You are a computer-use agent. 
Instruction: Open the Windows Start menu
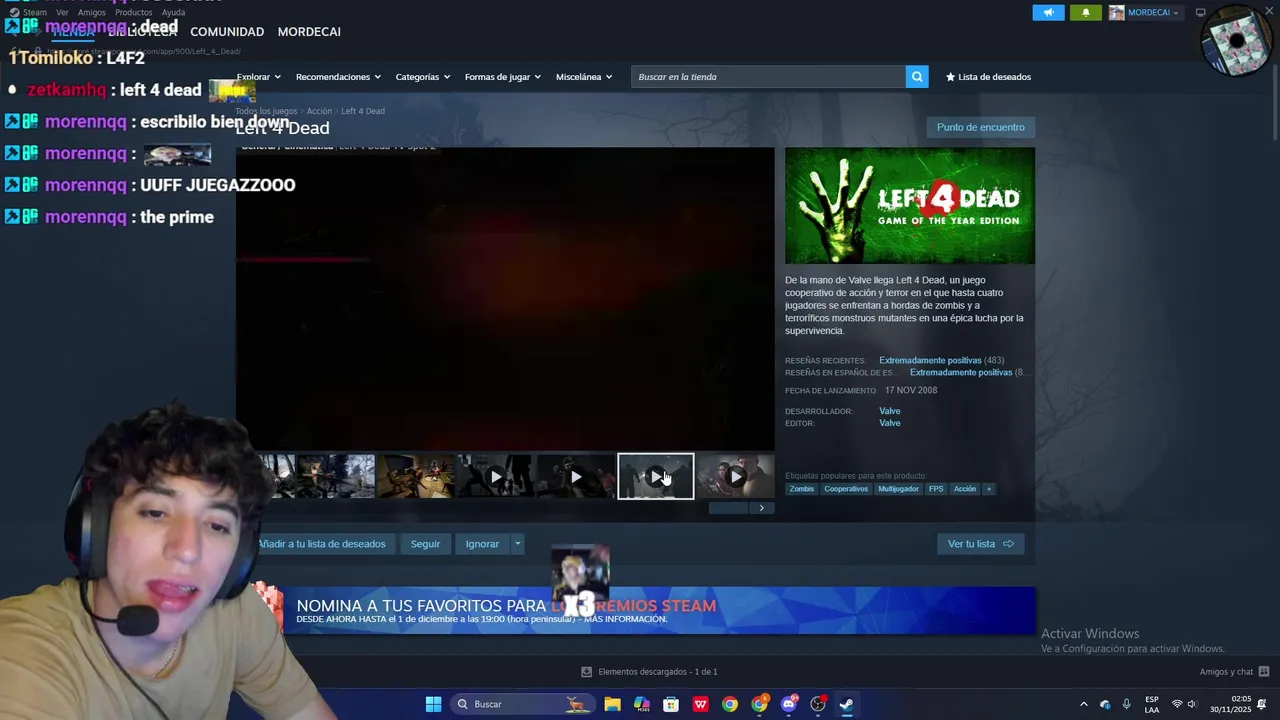[433, 704]
